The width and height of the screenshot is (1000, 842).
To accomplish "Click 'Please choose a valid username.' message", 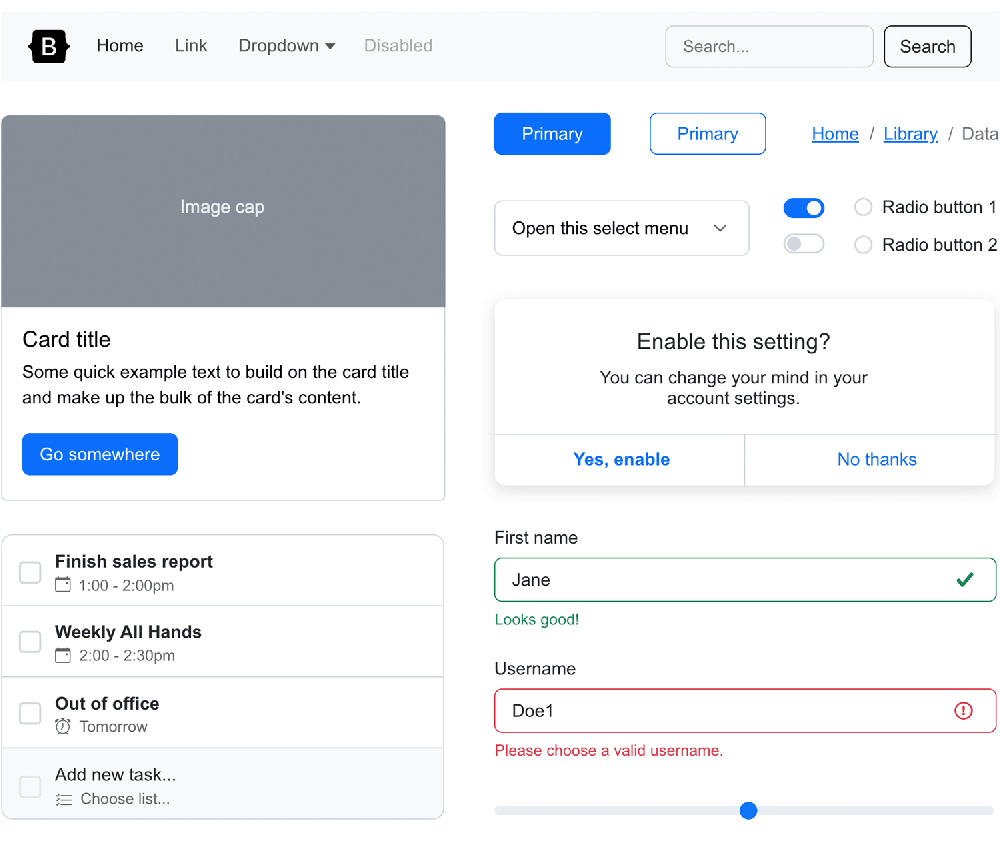I will [609, 750].
